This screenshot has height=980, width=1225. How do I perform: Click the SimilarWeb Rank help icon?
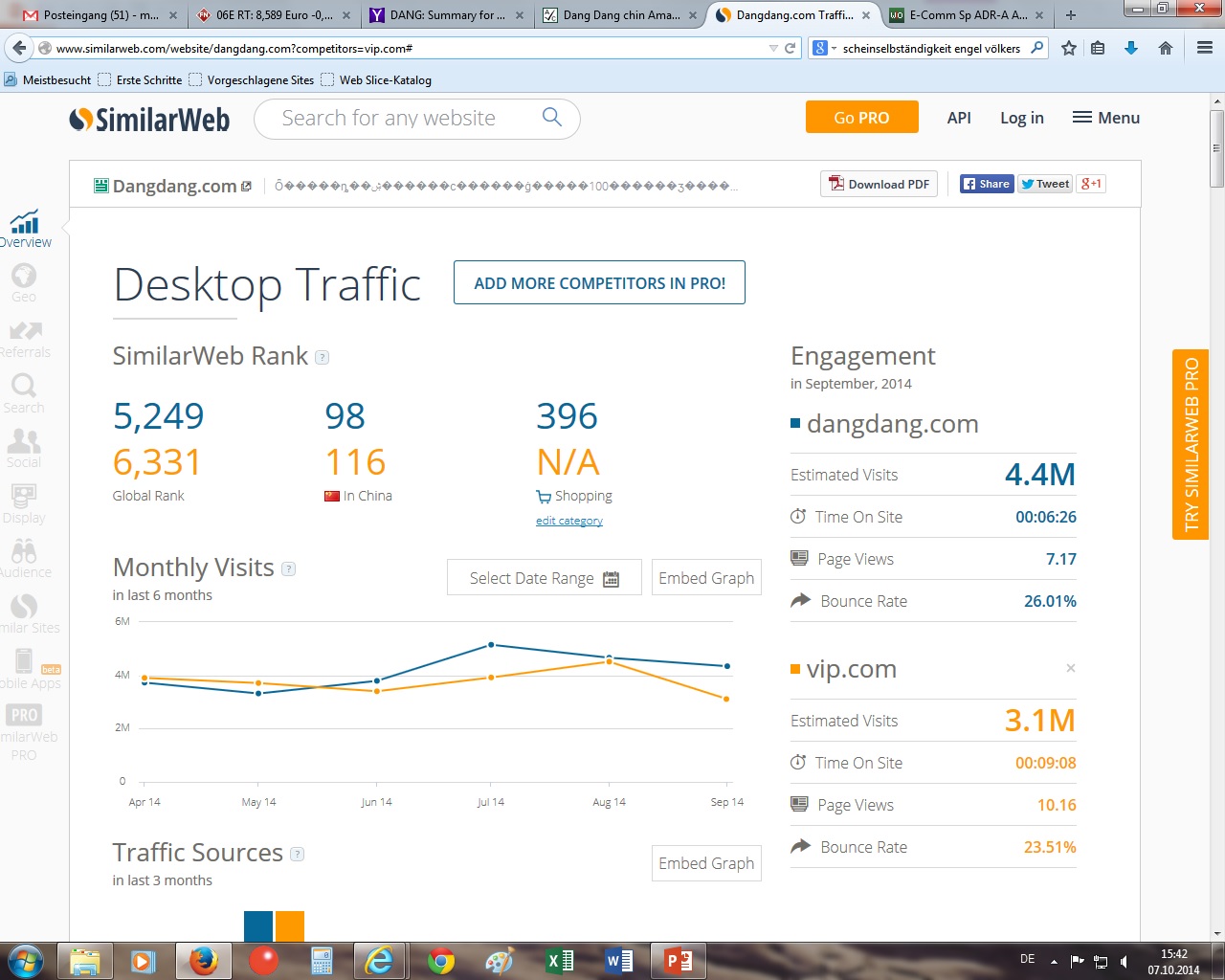coord(323,358)
